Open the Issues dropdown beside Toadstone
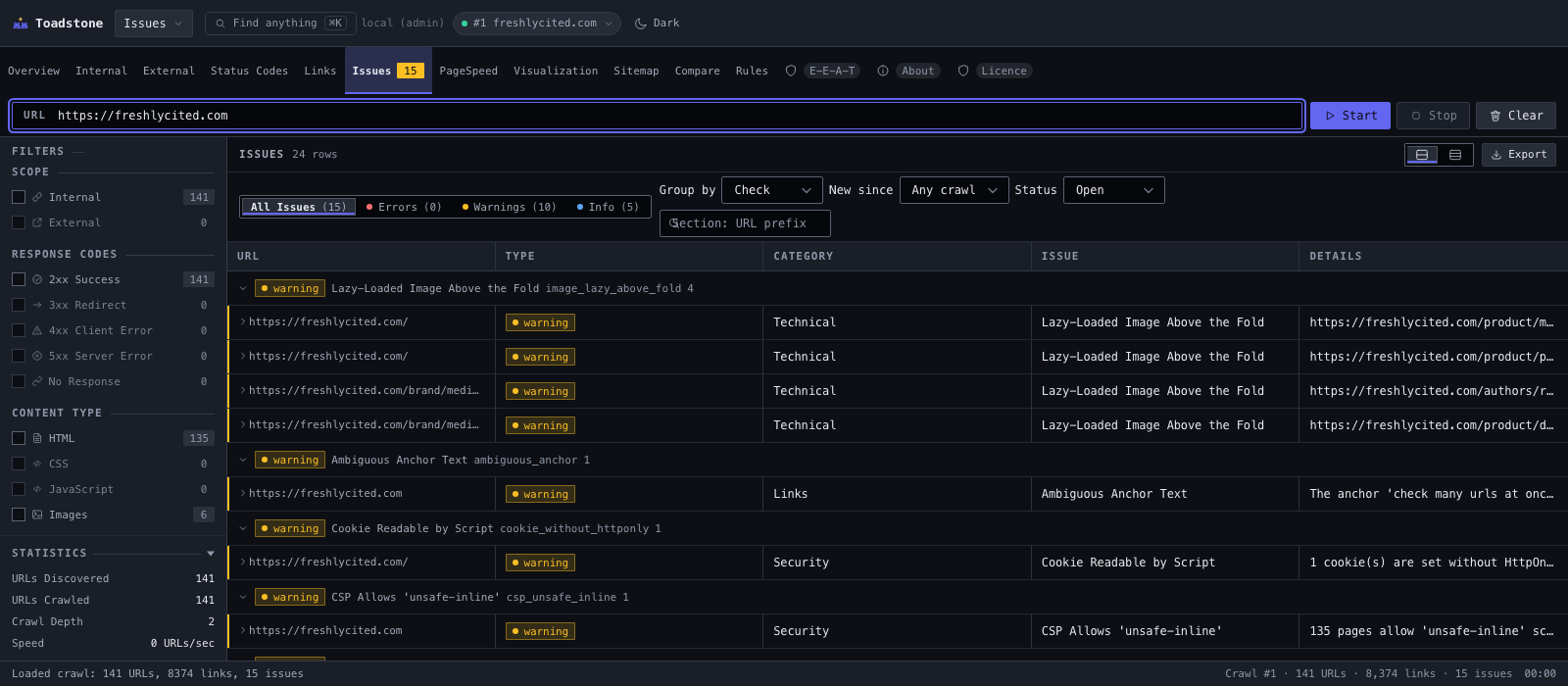 [153, 24]
